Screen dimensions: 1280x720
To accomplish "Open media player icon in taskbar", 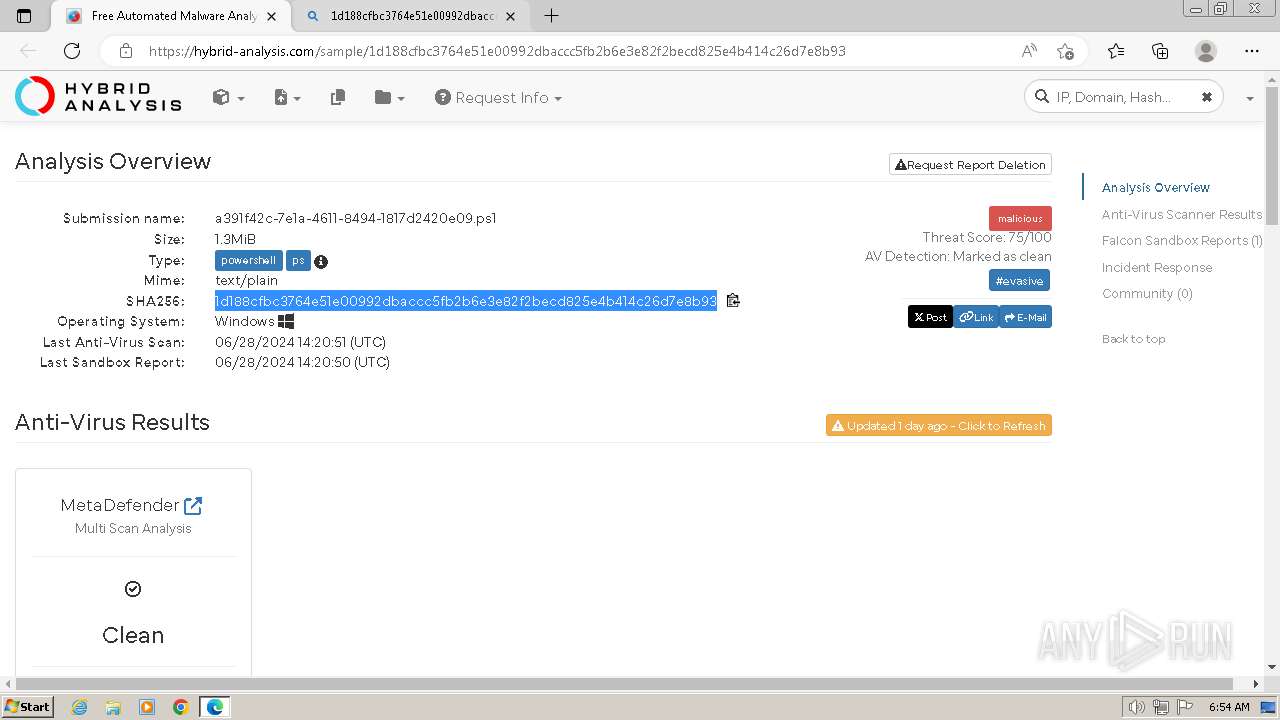I will pos(147,707).
